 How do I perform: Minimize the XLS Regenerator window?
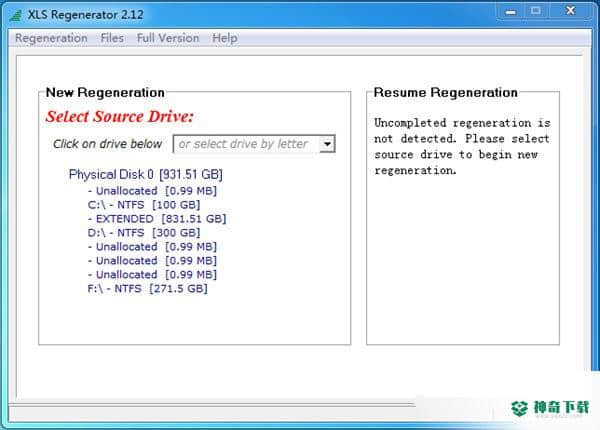tap(510, 12)
